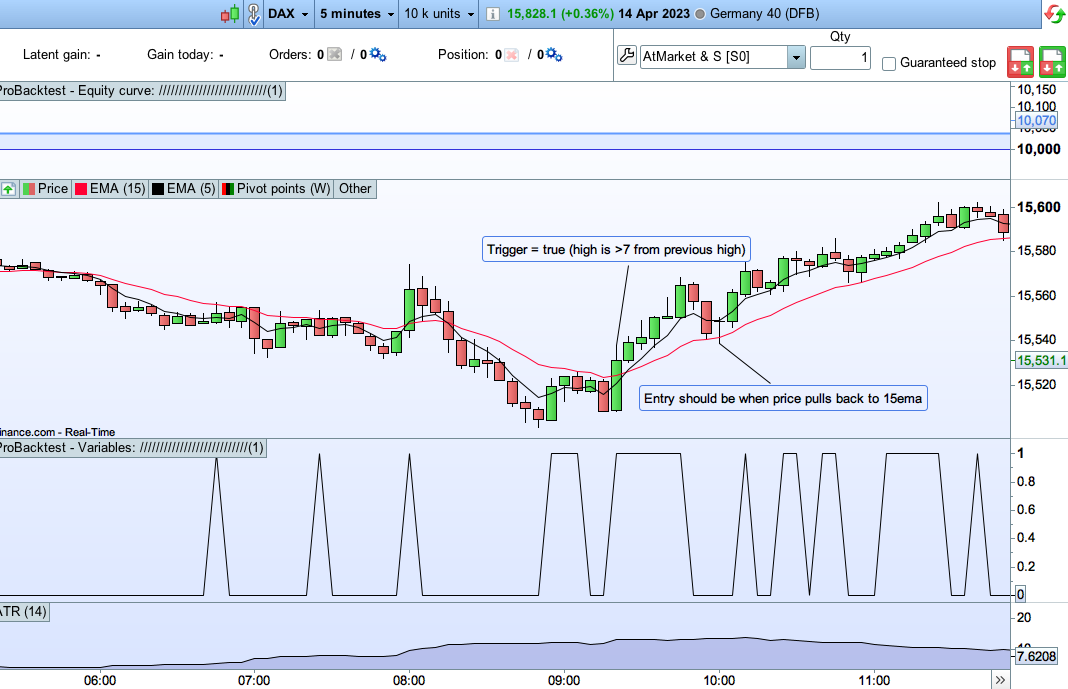
Task: Click the Latent gain label
Action: [x=57, y=54]
